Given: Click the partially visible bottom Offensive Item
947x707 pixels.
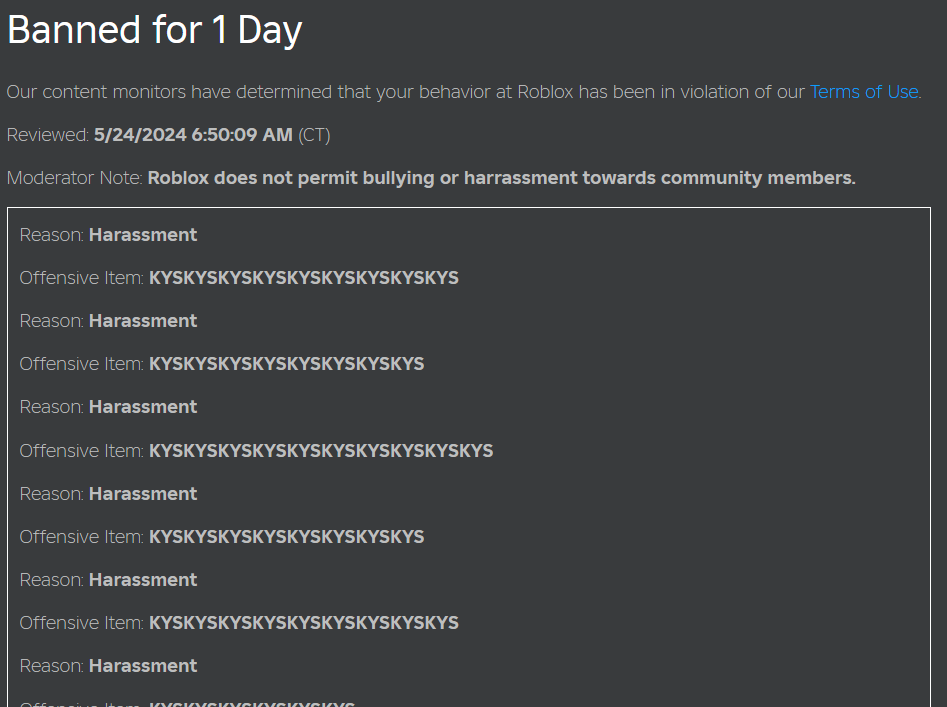Looking at the screenshot, I should [x=250, y=703].
